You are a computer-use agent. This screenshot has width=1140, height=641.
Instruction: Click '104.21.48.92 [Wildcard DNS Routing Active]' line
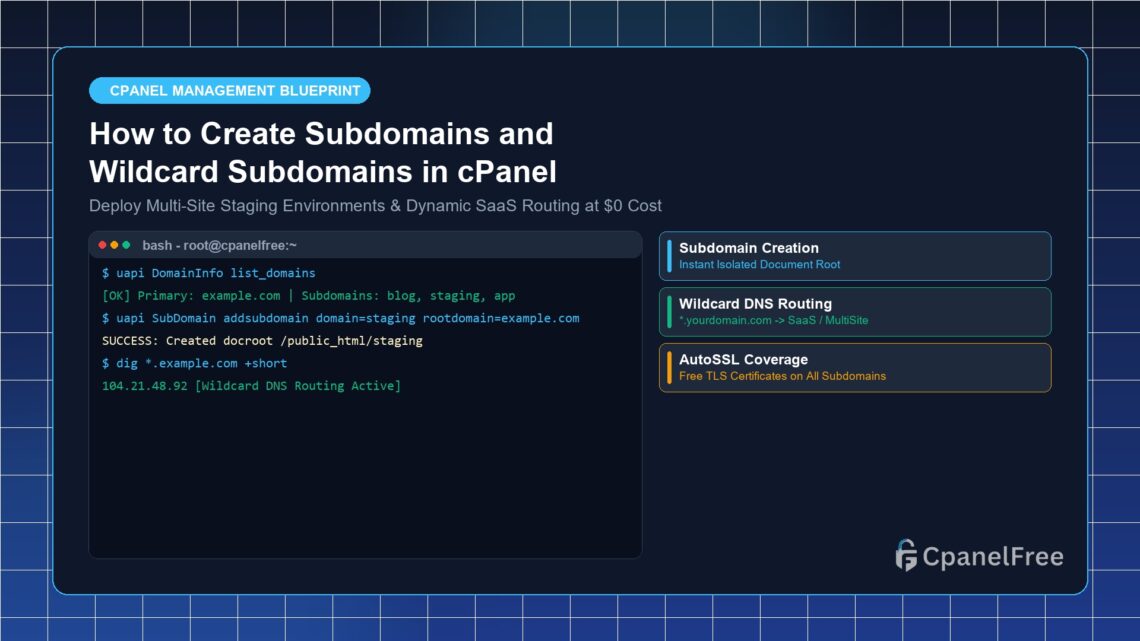point(251,386)
